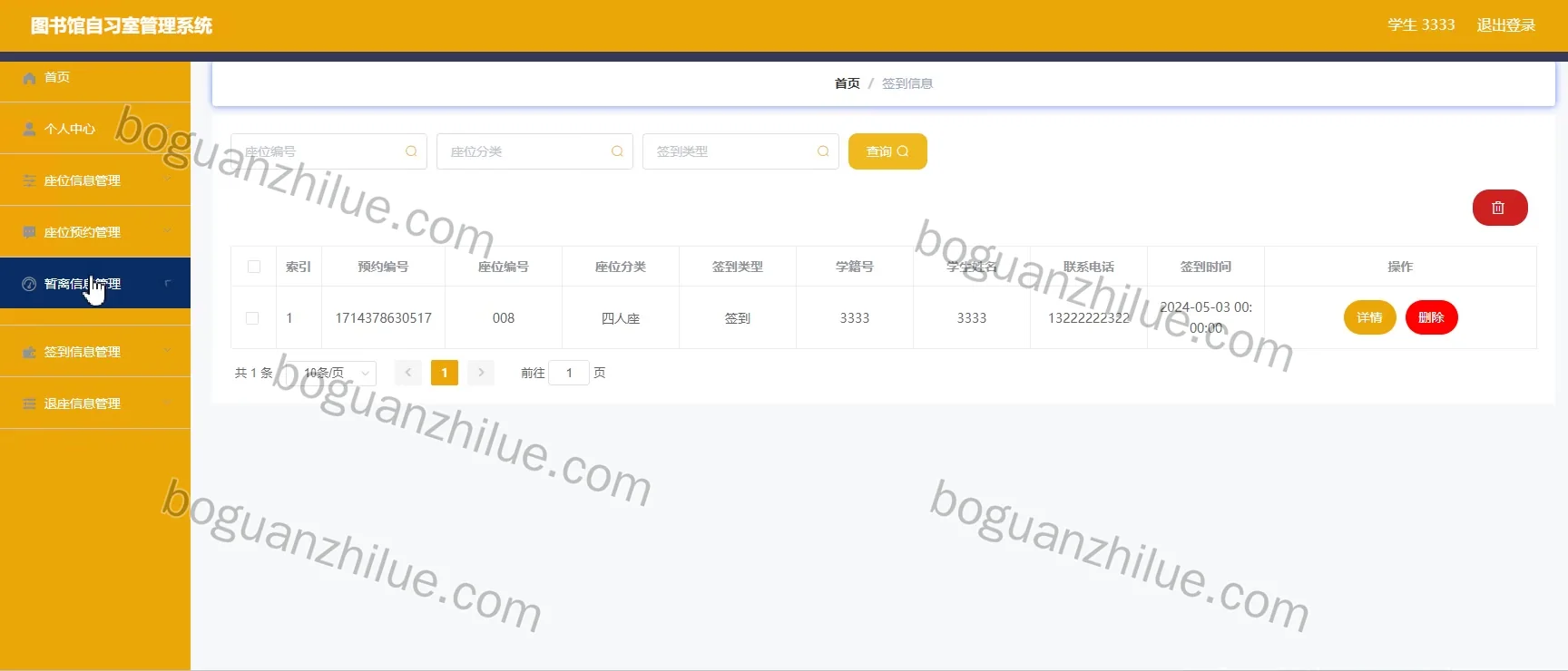Screen dimensions: 1568x671
Task: Go to the next page arrow
Action: coord(481,373)
